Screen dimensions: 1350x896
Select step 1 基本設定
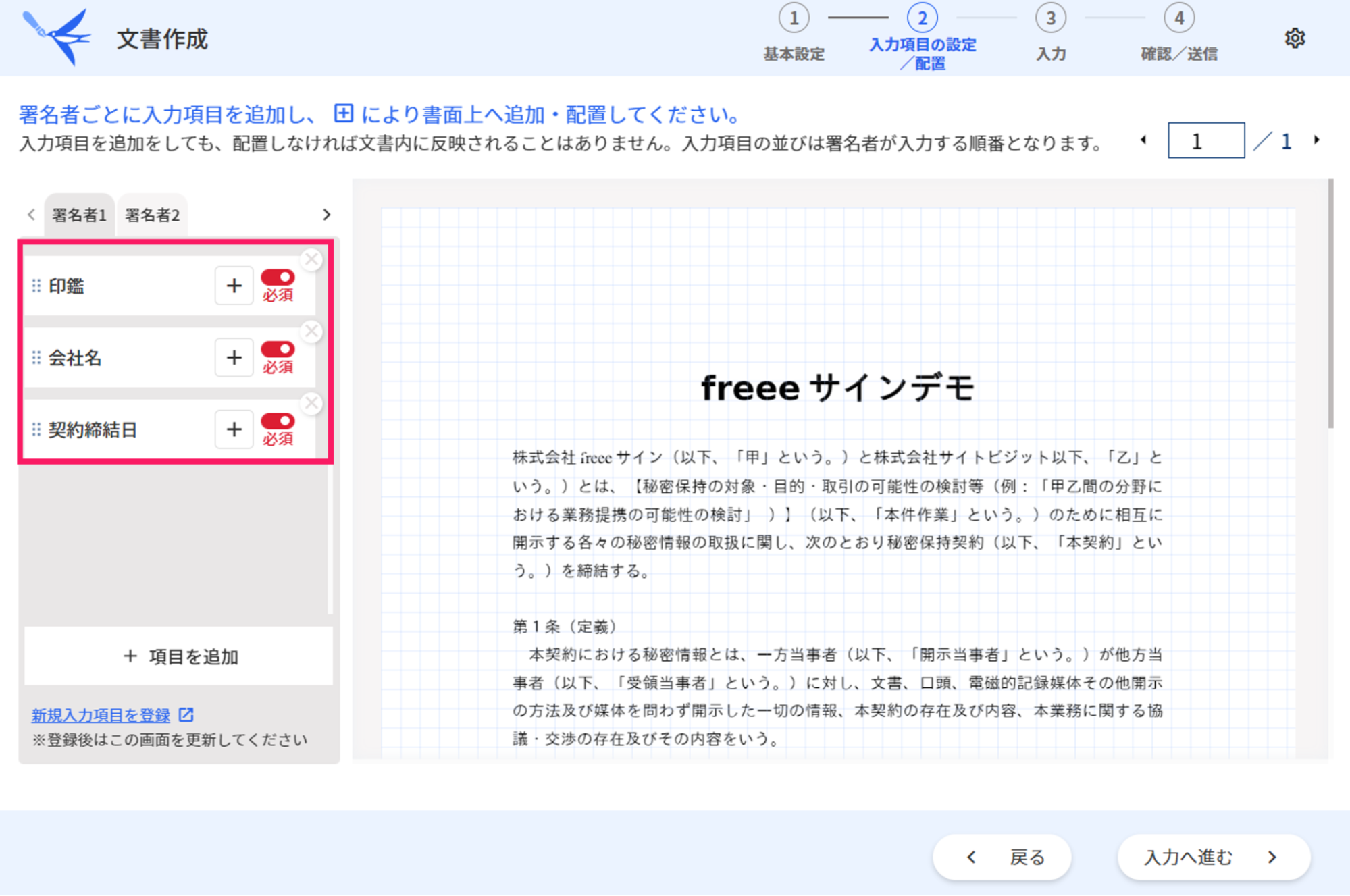pos(794,34)
